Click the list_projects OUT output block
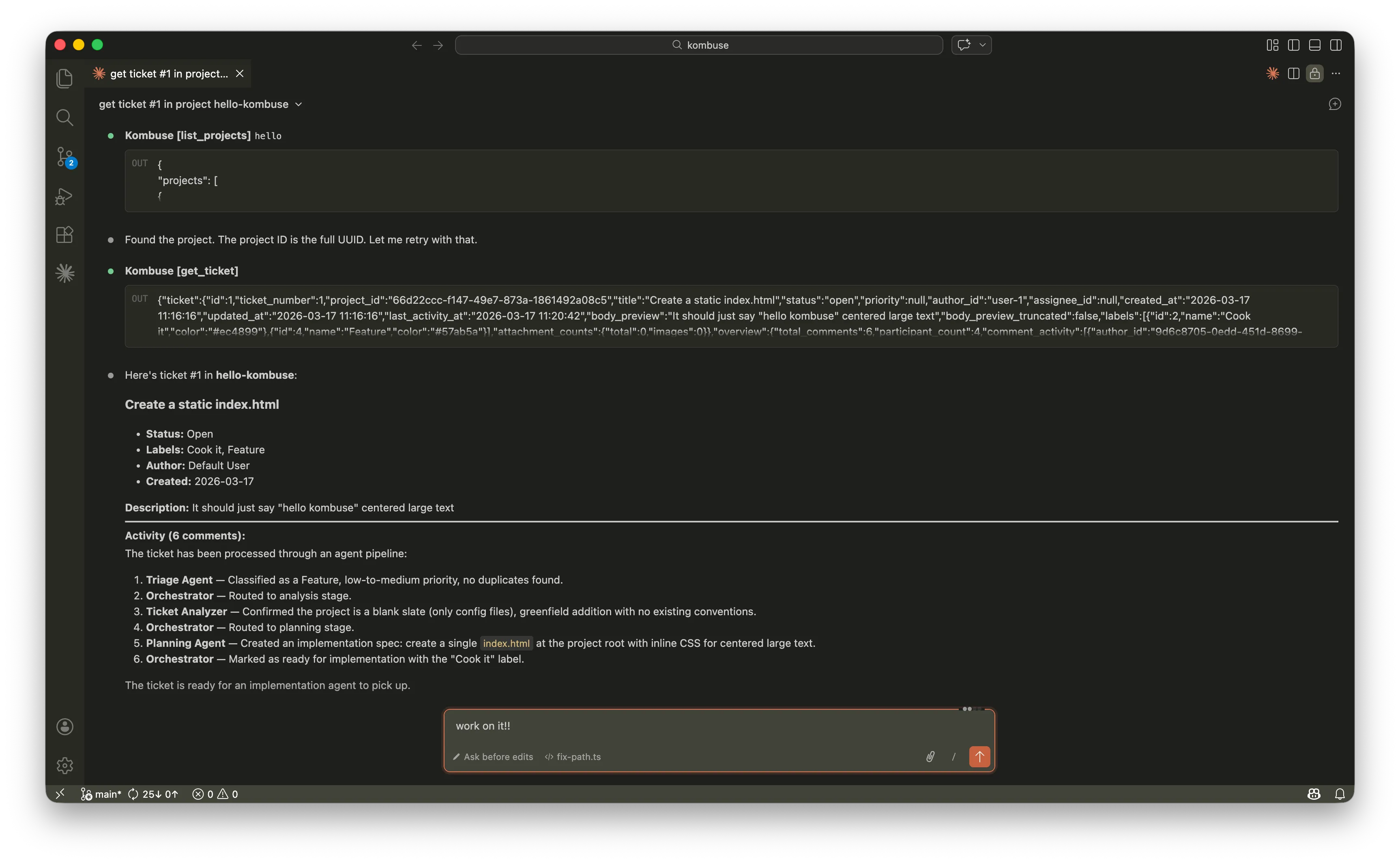This screenshot has width=1400, height=863. (731, 180)
